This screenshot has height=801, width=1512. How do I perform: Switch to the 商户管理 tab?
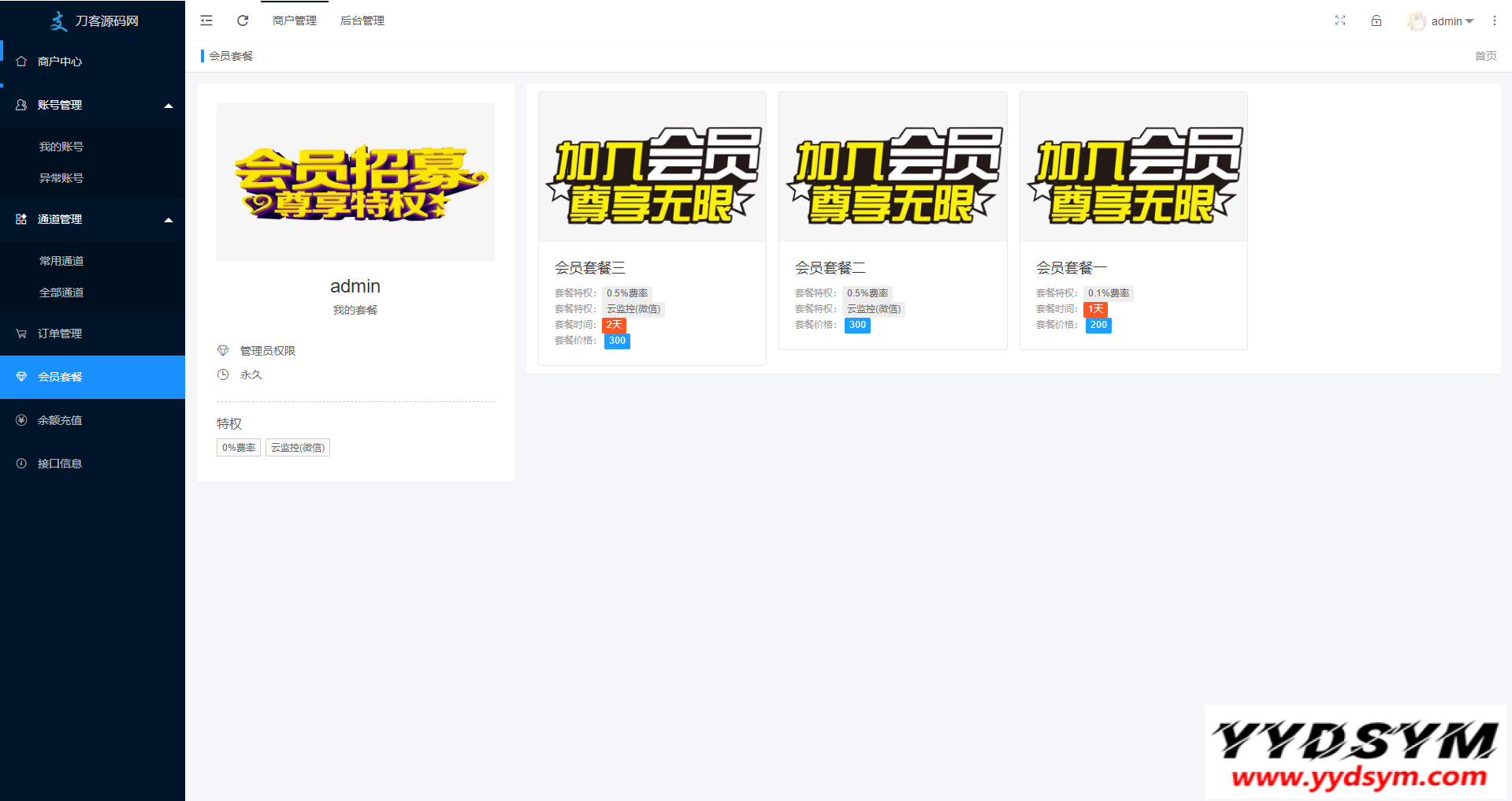point(295,20)
